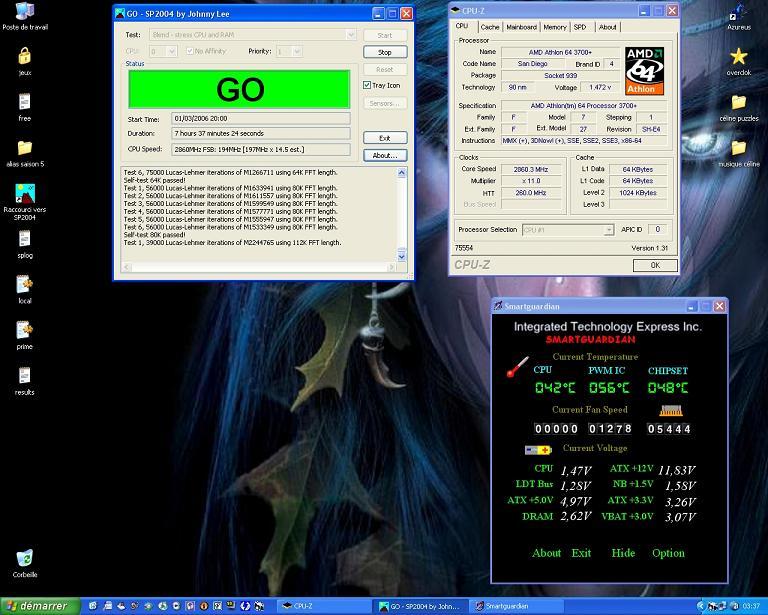The width and height of the screenshot is (768, 615).
Task: Click the battery icon beside Current Voltage
Action: click(x=538, y=449)
